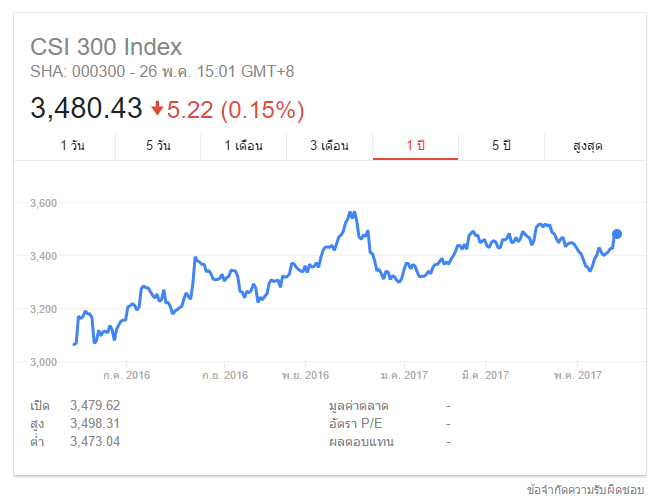Open the 1 เดือน chart range
The height and width of the screenshot is (503, 666).
[x=243, y=146]
